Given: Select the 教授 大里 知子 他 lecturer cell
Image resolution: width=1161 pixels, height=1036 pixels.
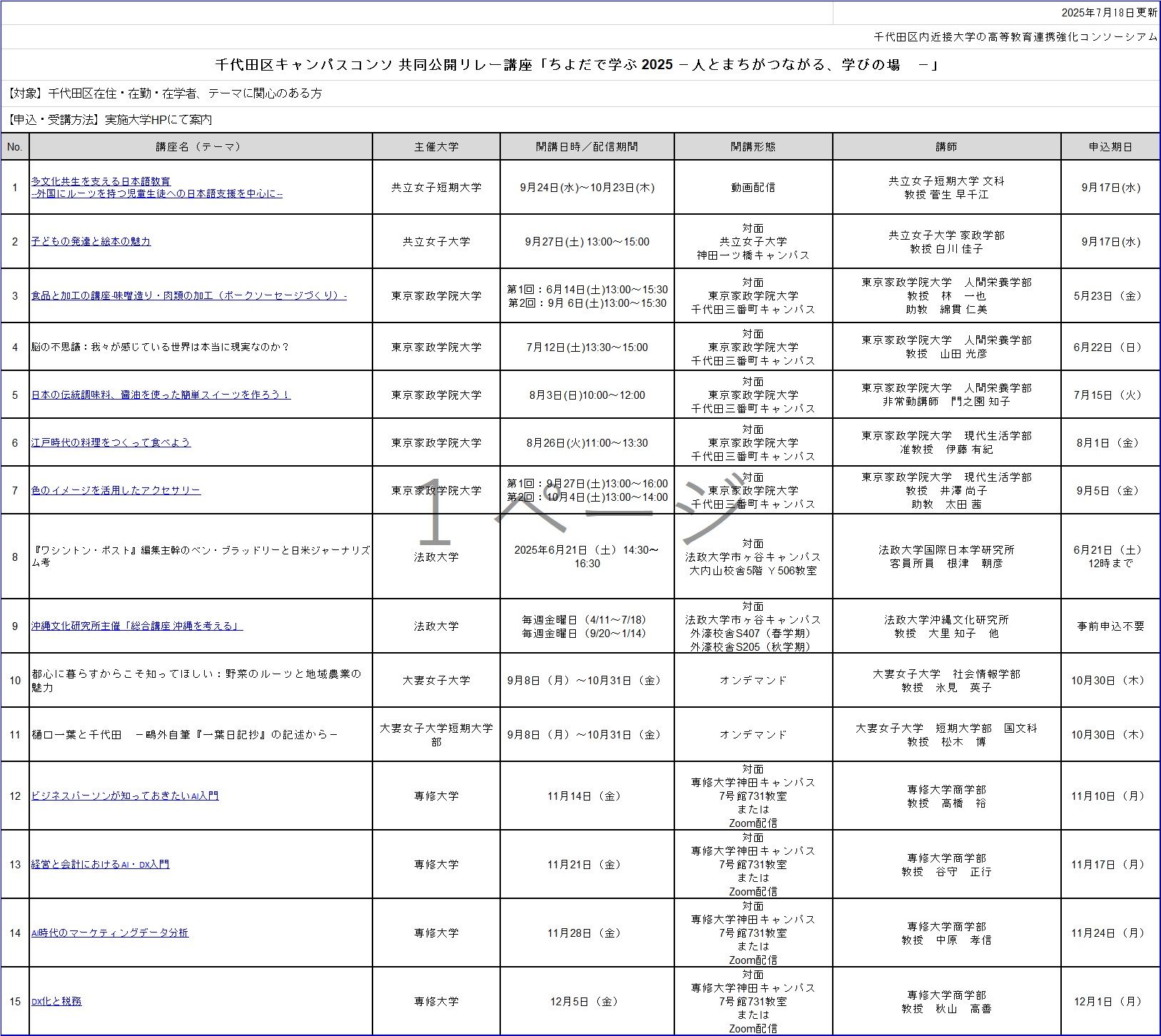Looking at the screenshot, I should tap(946, 626).
